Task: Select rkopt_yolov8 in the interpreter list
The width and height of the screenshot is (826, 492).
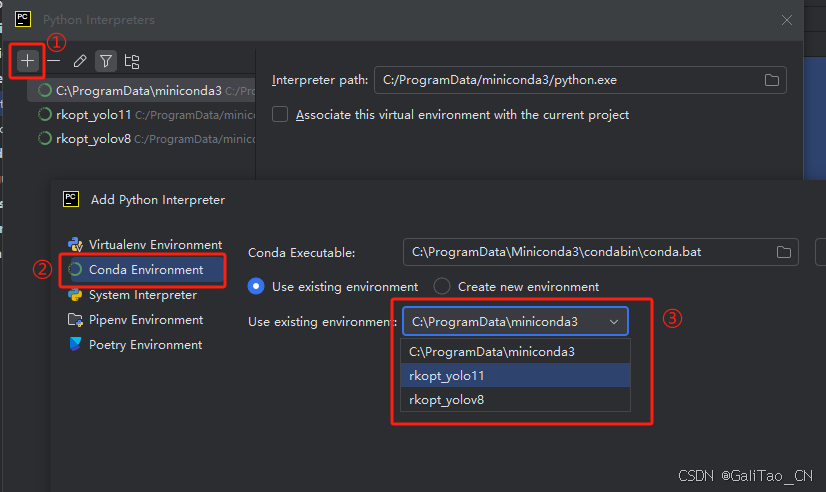Action: point(141,139)
